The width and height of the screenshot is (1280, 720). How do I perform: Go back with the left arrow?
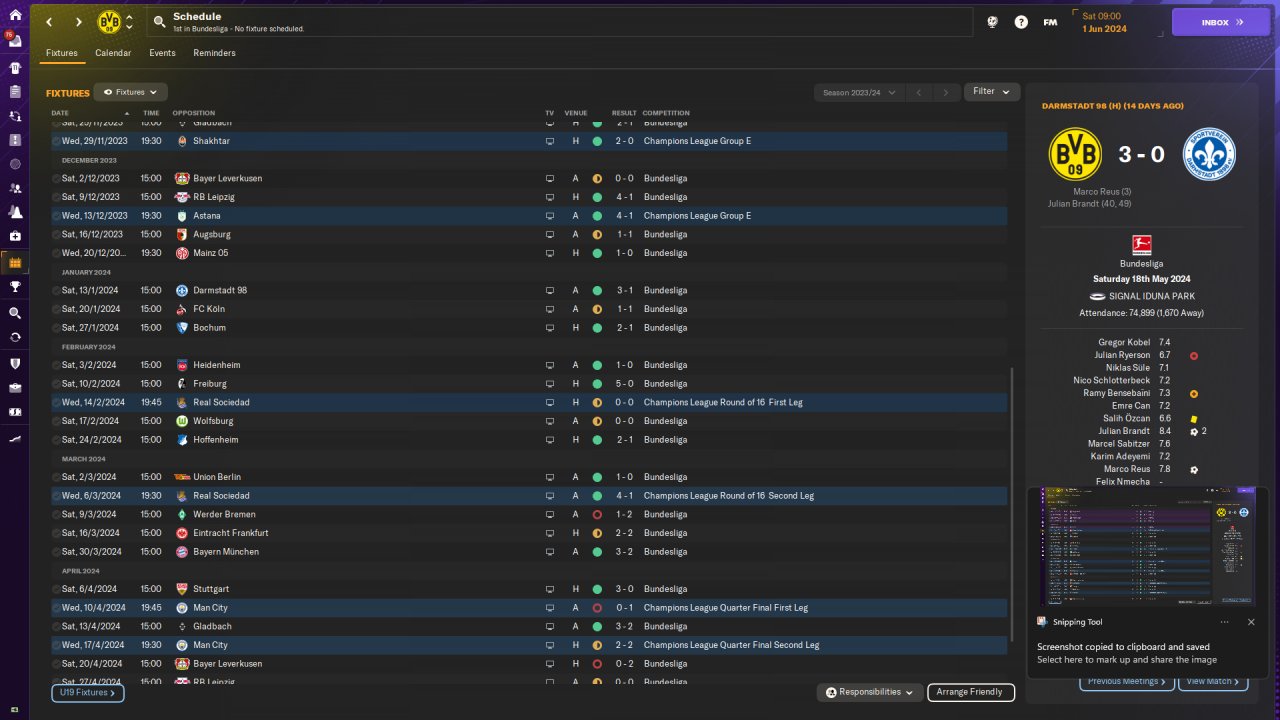[x=48, y=22]
